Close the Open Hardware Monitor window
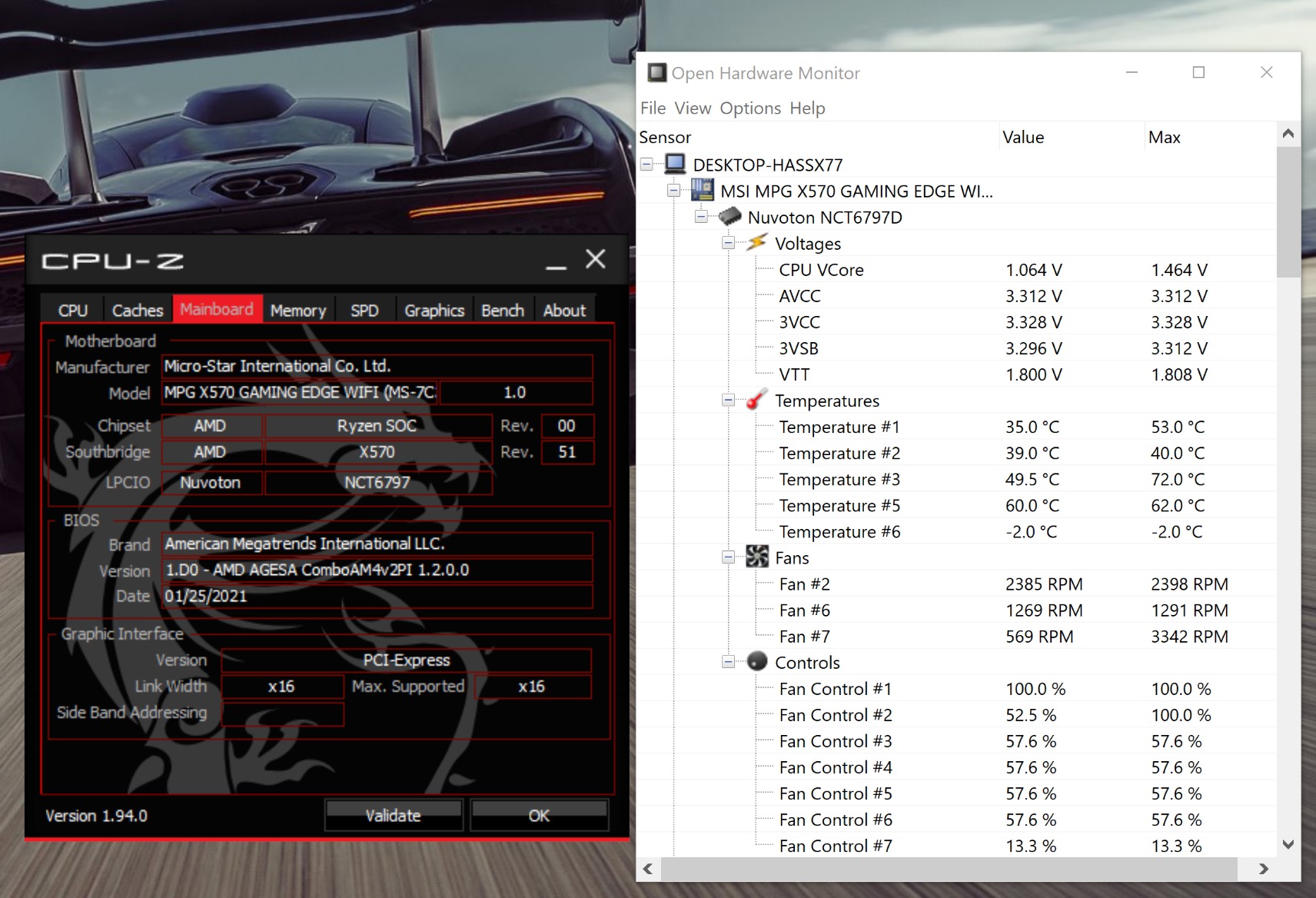The height and width of the screenshot is (898, 1316). (x=1267, y=72)
